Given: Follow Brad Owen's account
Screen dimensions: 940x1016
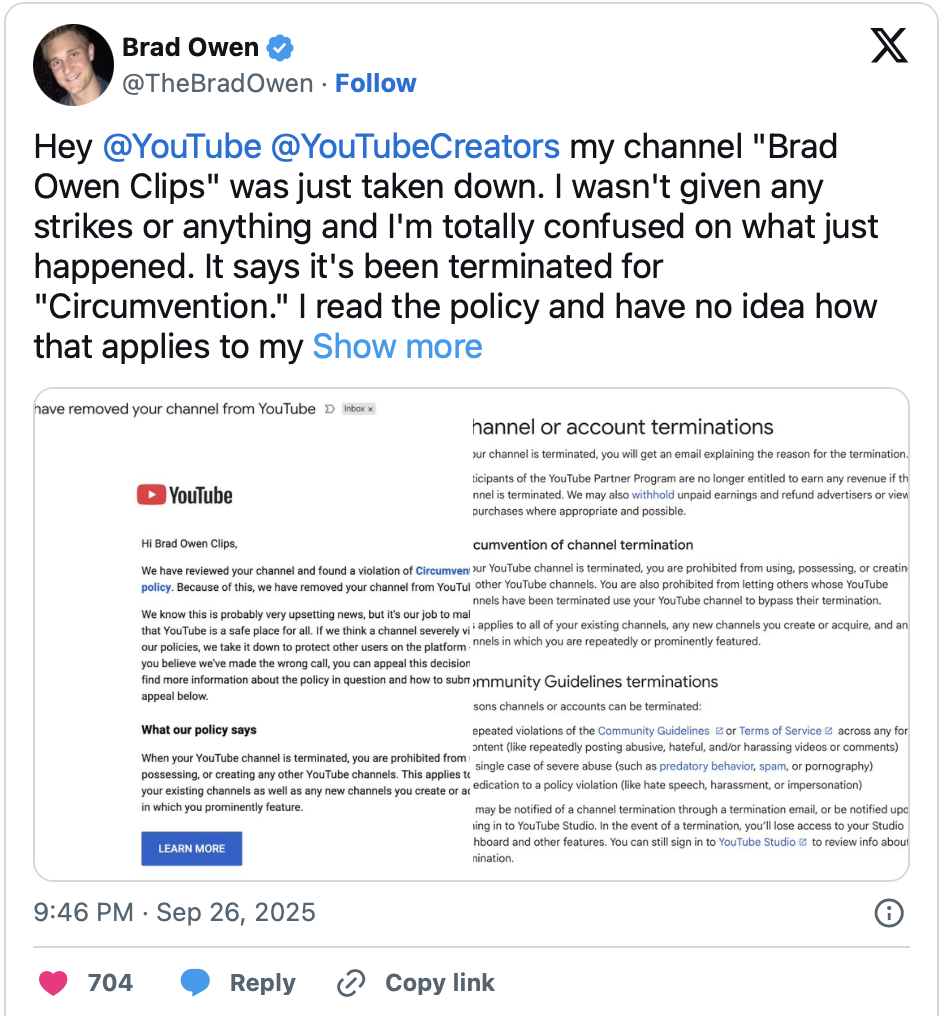Looking at the screenshot, I should click(376, 83).
